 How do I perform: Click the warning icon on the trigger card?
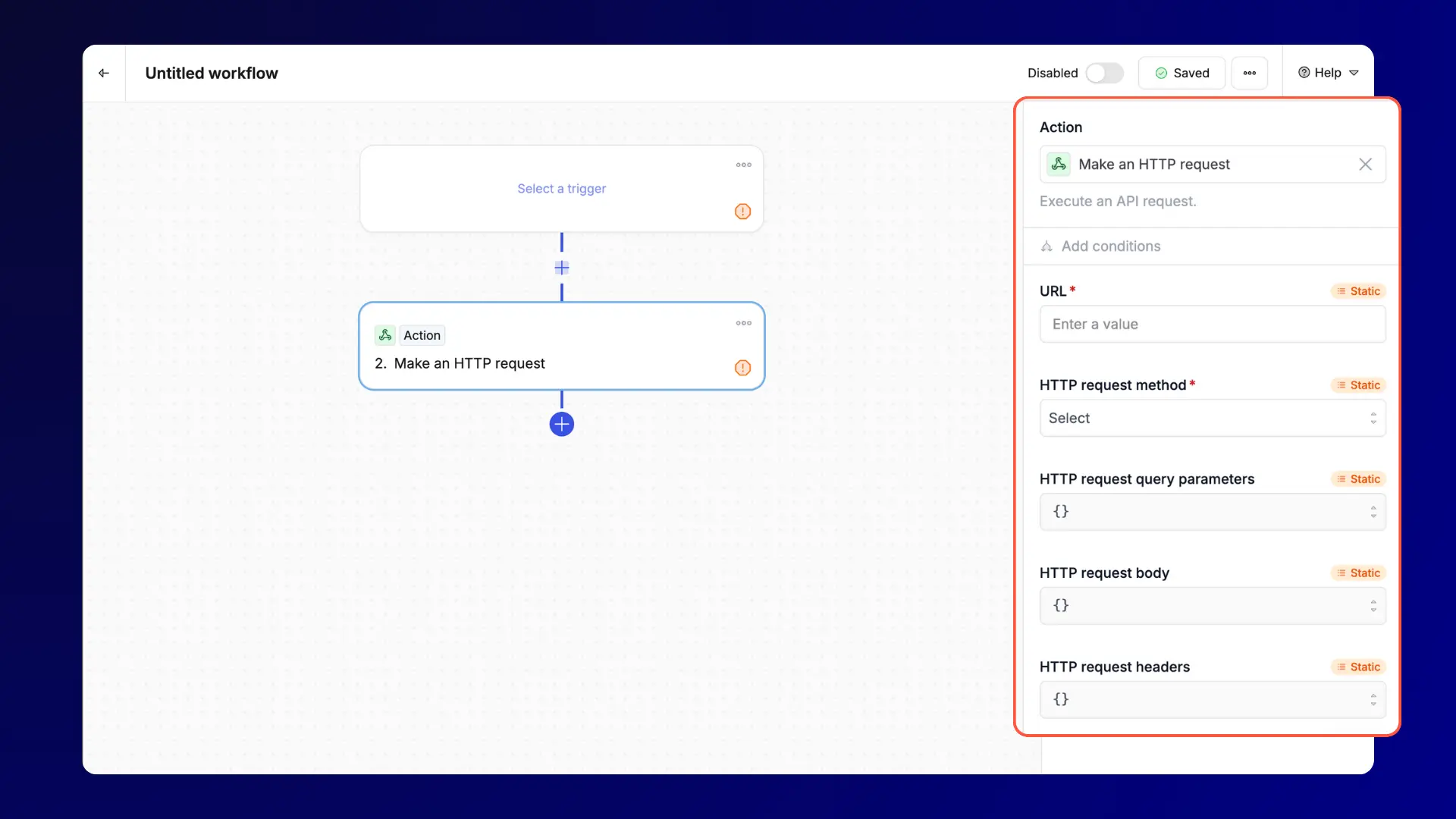742,212
